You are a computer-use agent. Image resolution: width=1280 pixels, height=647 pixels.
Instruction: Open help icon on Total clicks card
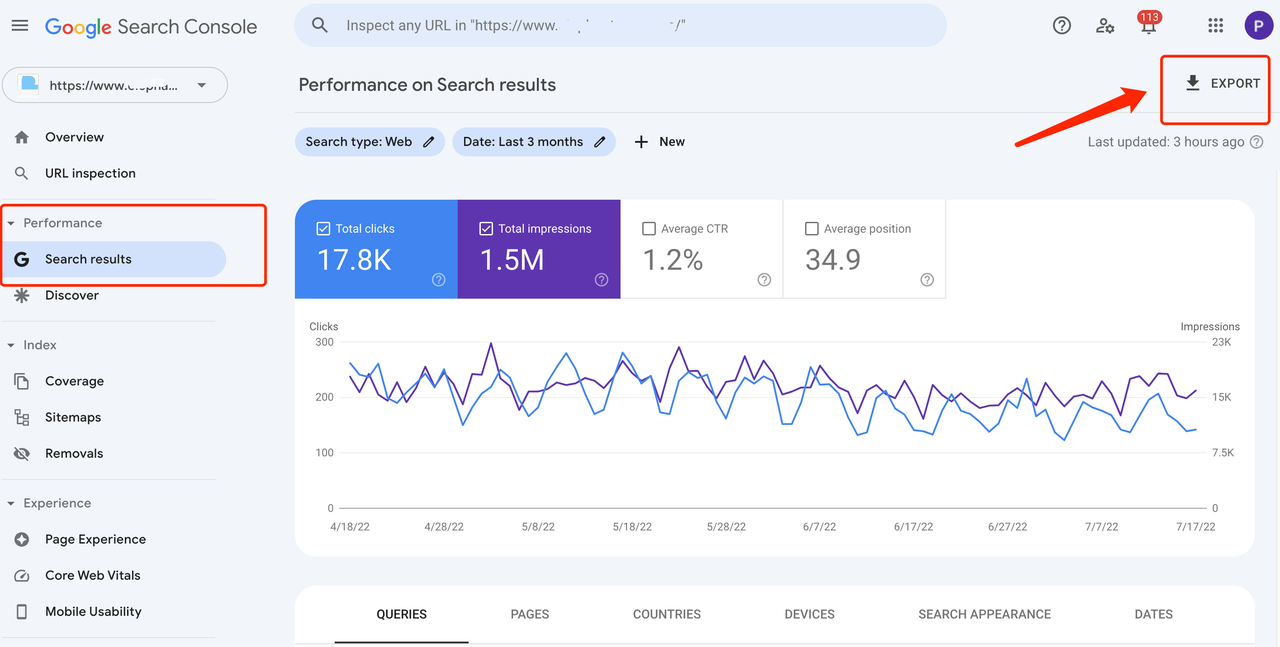pos(438,280)
